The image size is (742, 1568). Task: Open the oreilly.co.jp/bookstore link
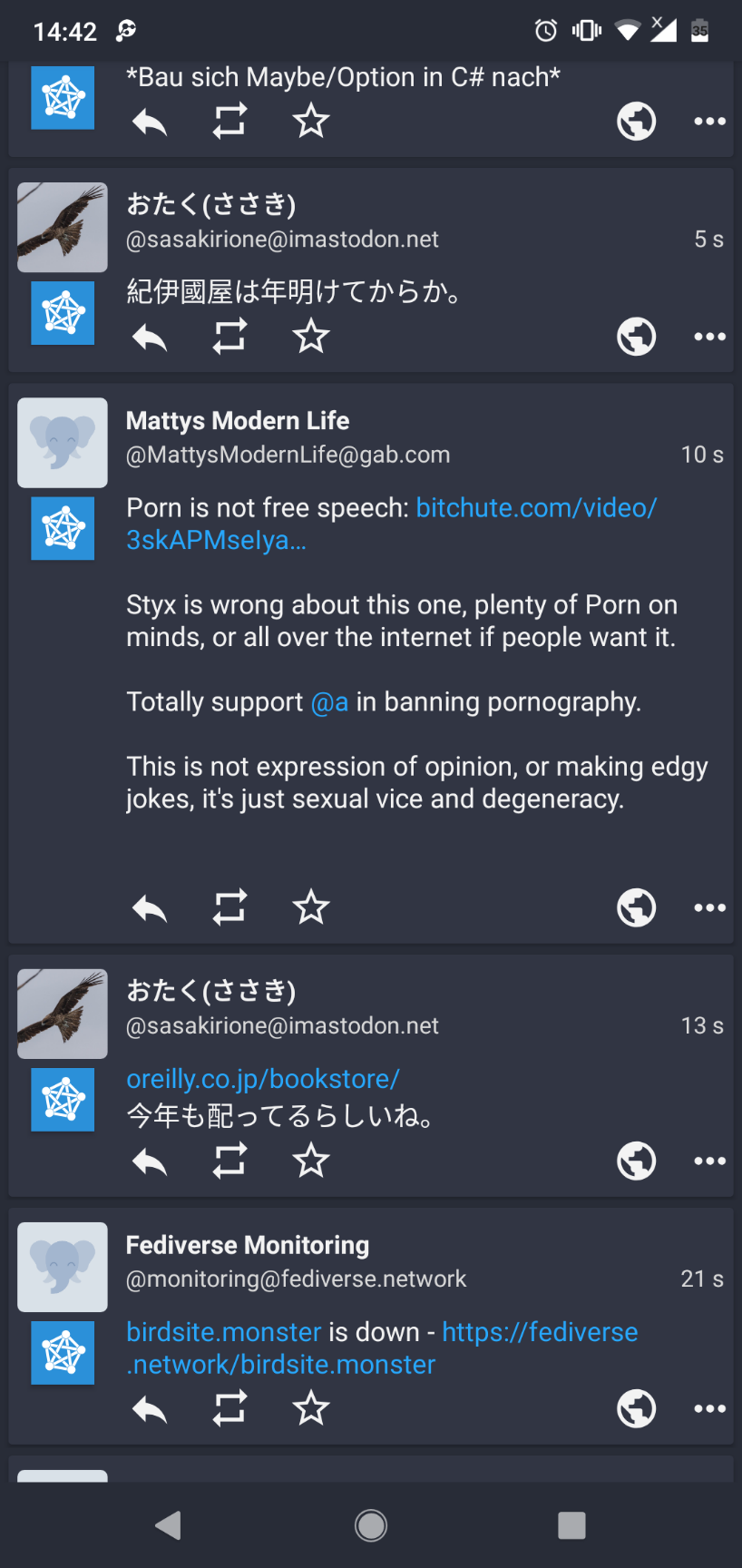point(263,1079)
